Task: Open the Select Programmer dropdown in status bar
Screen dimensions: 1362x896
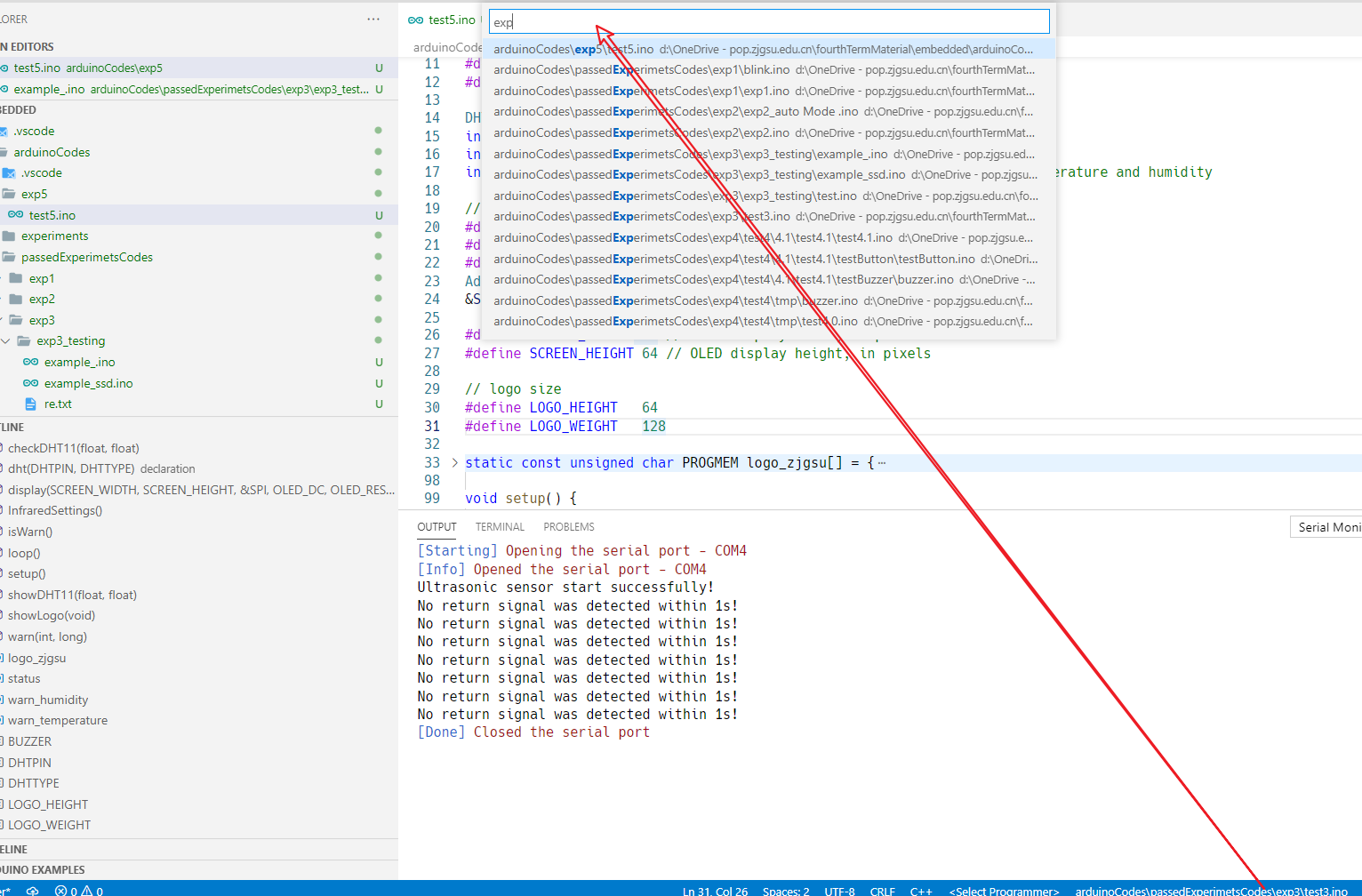Action: coord(1003,890)
